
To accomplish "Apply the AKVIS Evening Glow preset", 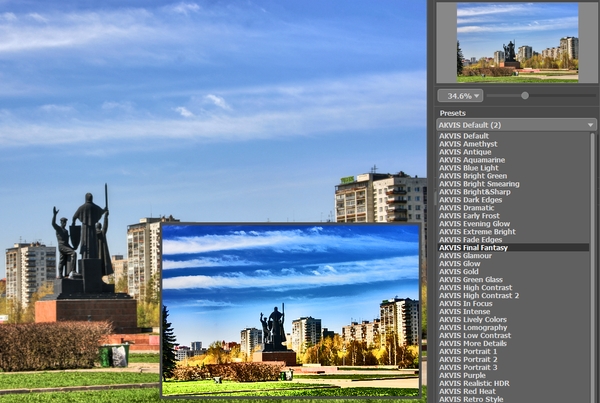I will pyautogui.click(x=513, y=224).
